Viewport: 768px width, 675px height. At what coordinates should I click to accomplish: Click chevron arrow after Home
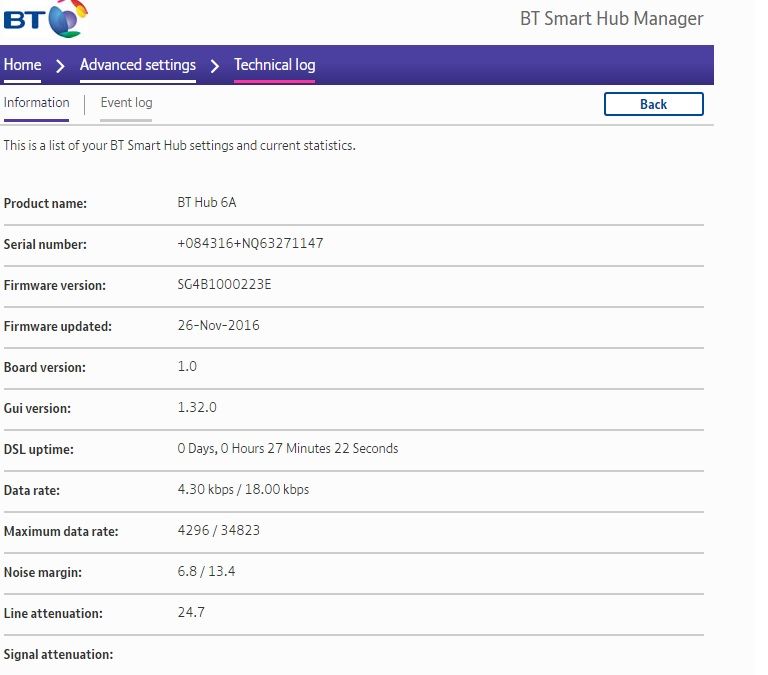click(60, 66)
